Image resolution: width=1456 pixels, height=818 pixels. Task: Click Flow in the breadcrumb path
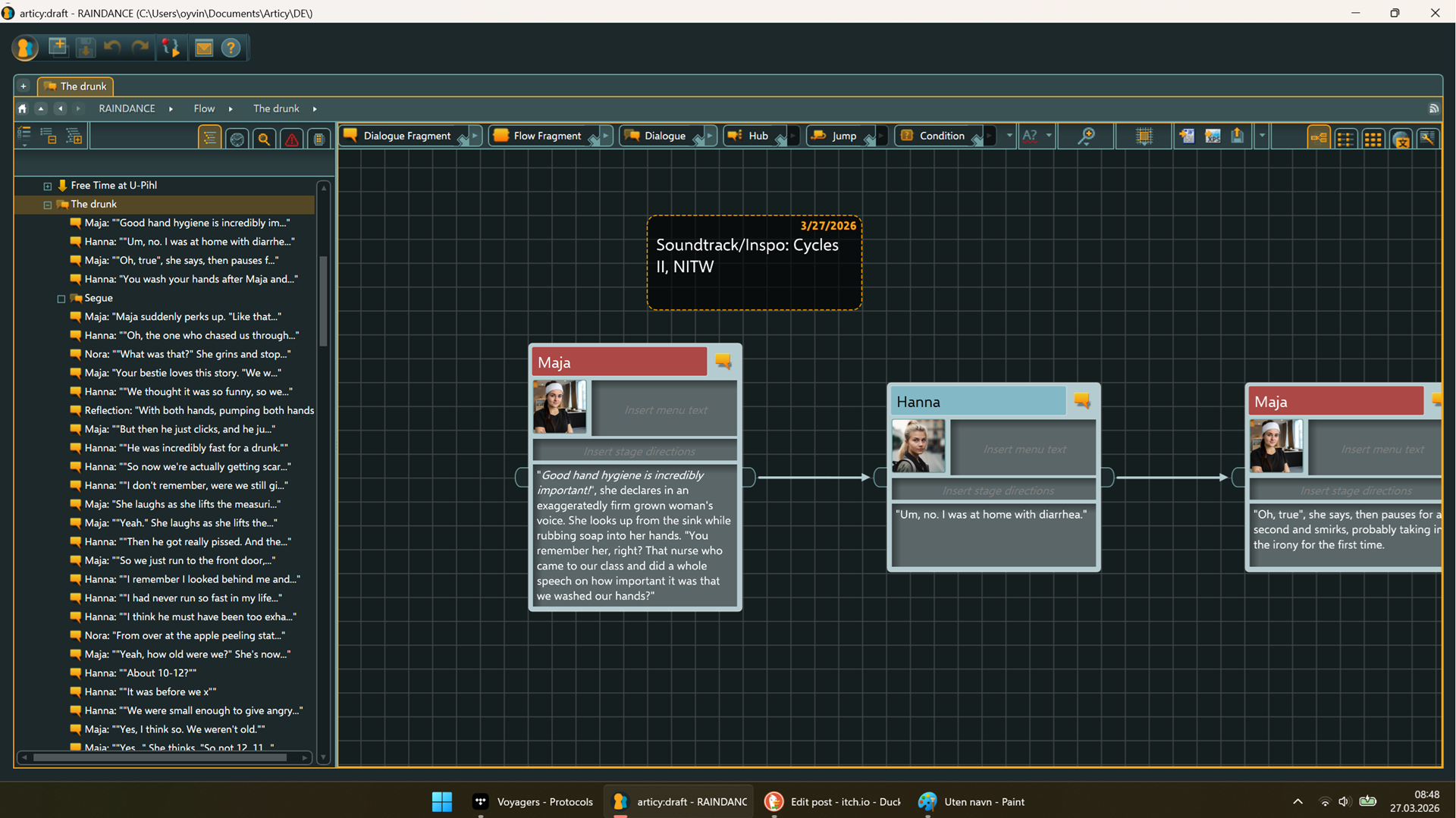pos(204,108)
